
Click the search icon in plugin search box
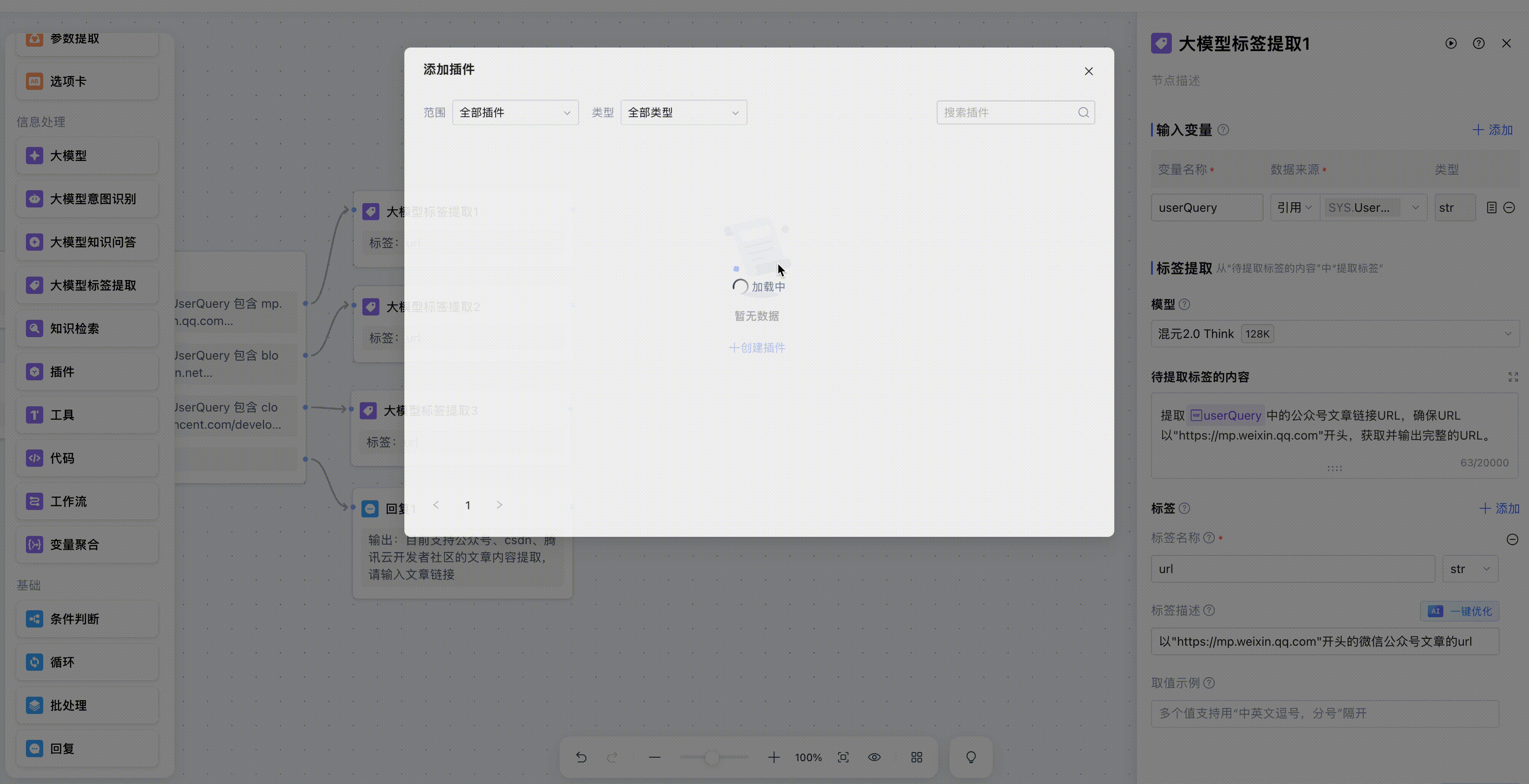1083,113
